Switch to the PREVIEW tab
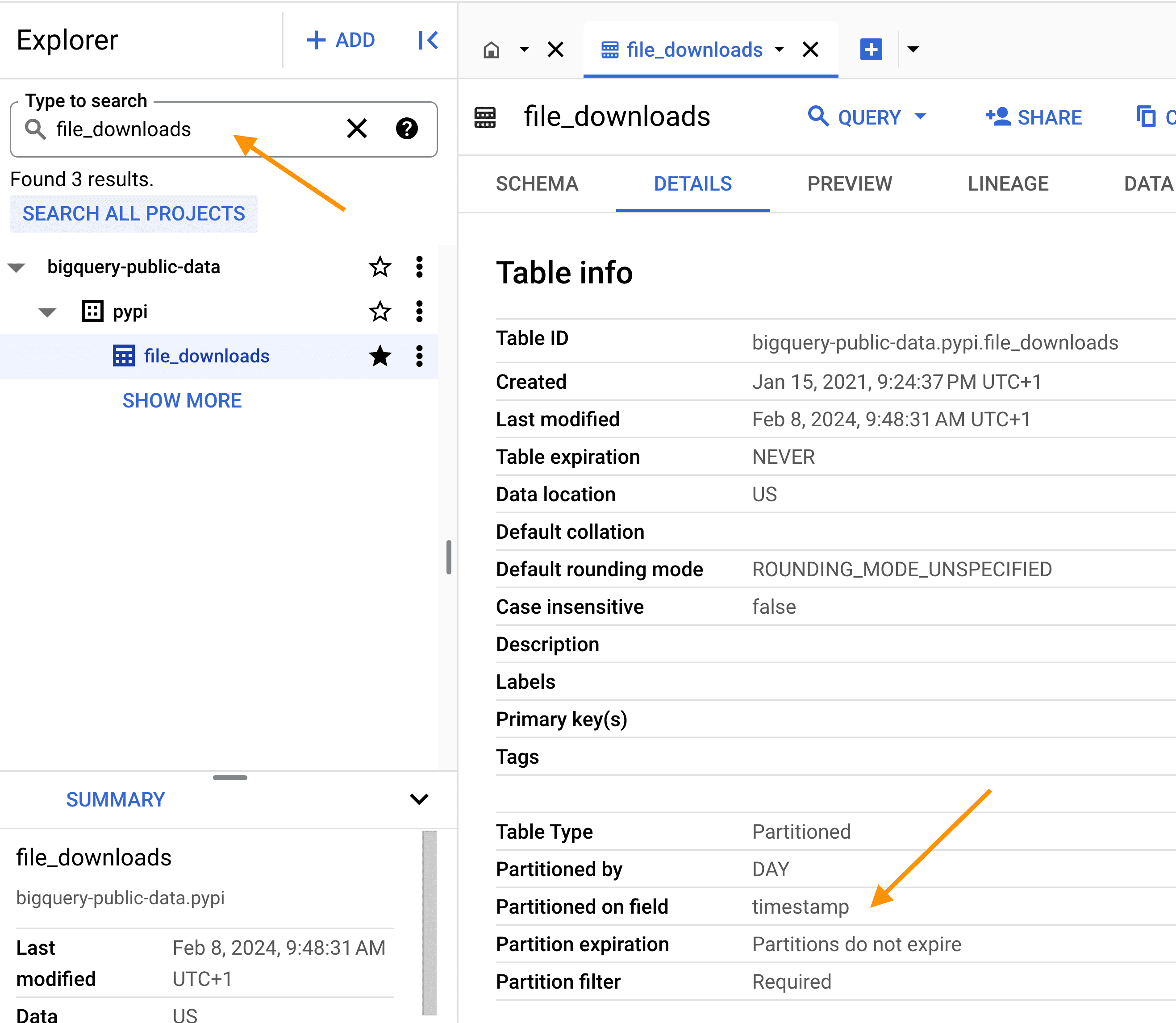Image resolution: width=1176 pixels, height=1023 pixels. click(x=849, y=184)
